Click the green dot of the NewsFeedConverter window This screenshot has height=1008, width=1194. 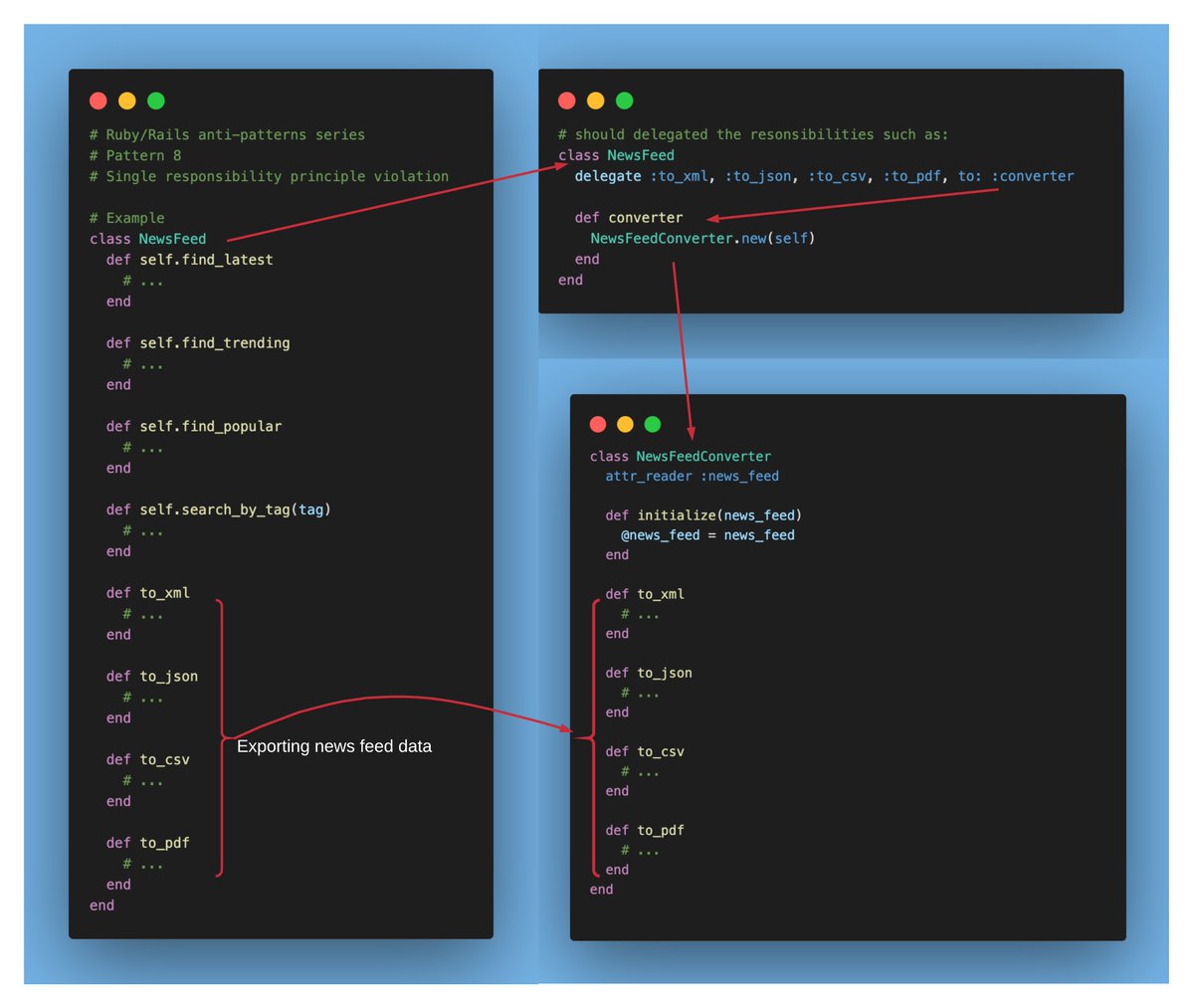tap(653, 425)
